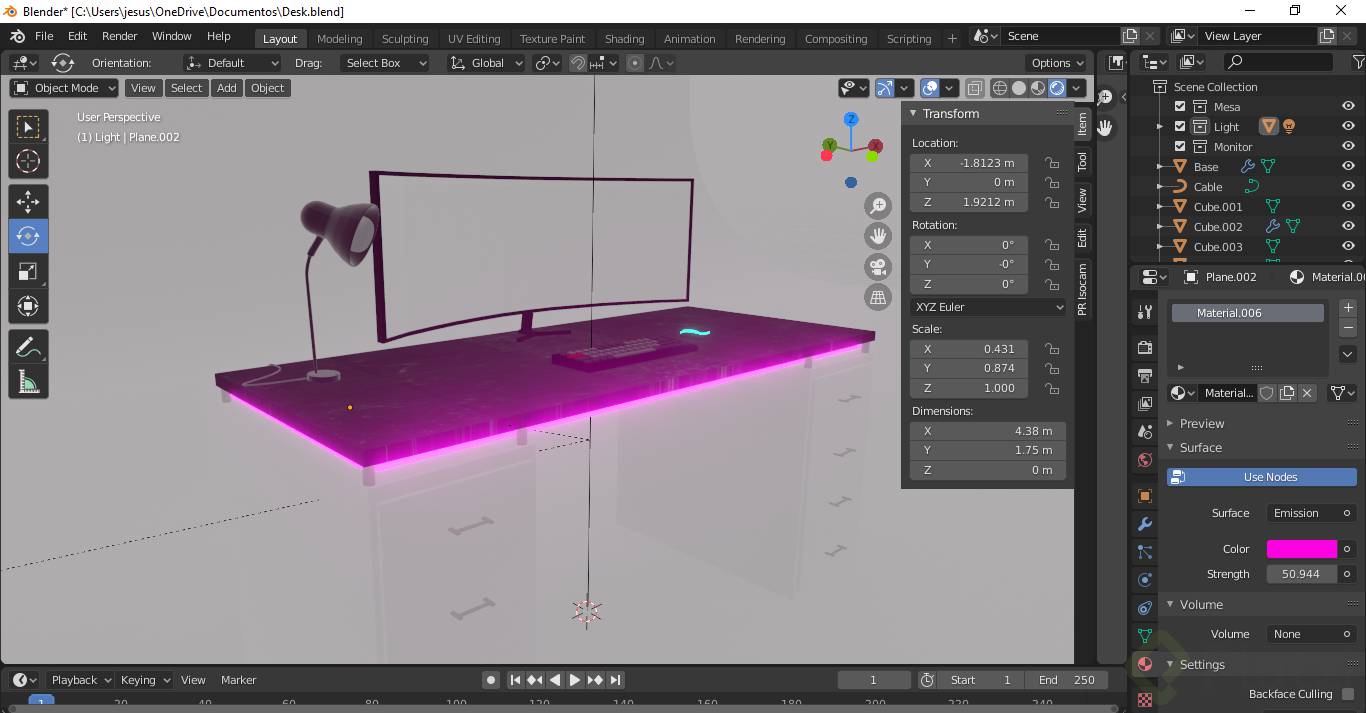The image size is (1366, 713).
Task: Open the Render Properties tab
Action: tap(1143, 347)
